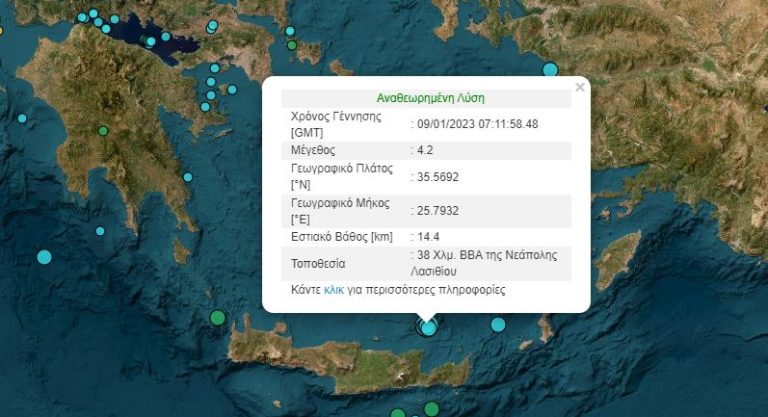Click the small cyan marker southwest of Peloponnese
Viewport: 768px width, 417px height.
(x=100, y=231)
